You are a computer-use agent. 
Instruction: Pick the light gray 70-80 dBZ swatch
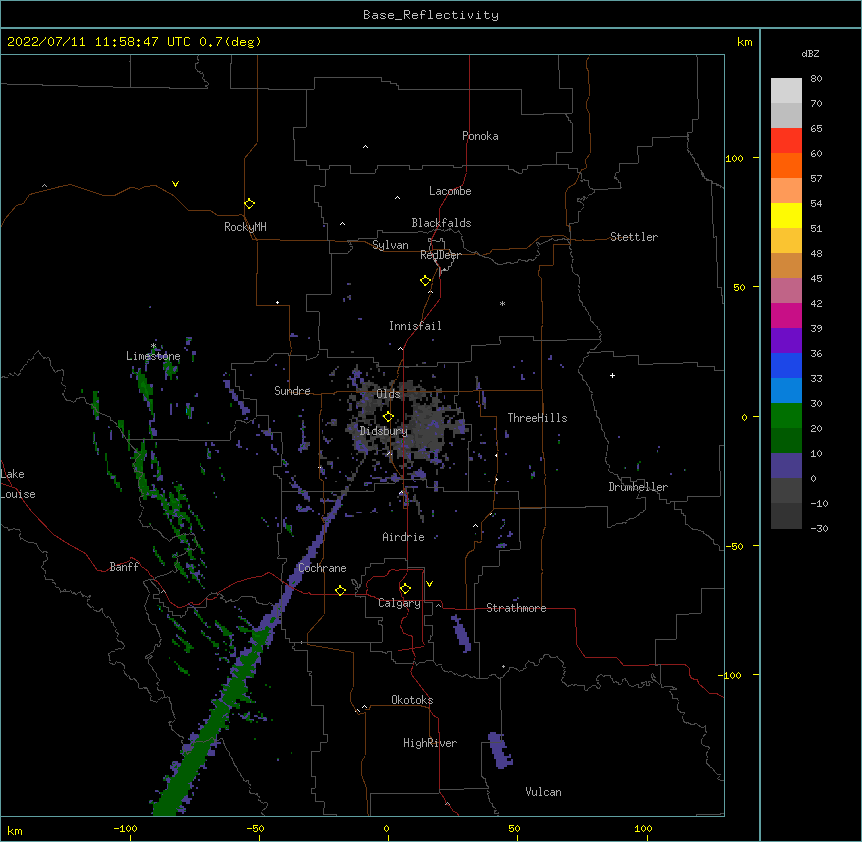coord(786,91)
